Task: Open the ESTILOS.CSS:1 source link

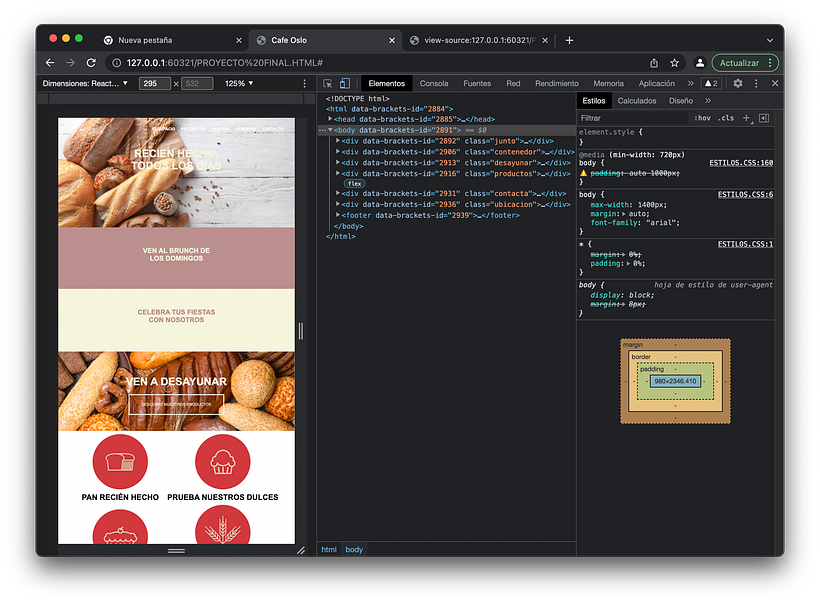Action: tap(745, 244)
